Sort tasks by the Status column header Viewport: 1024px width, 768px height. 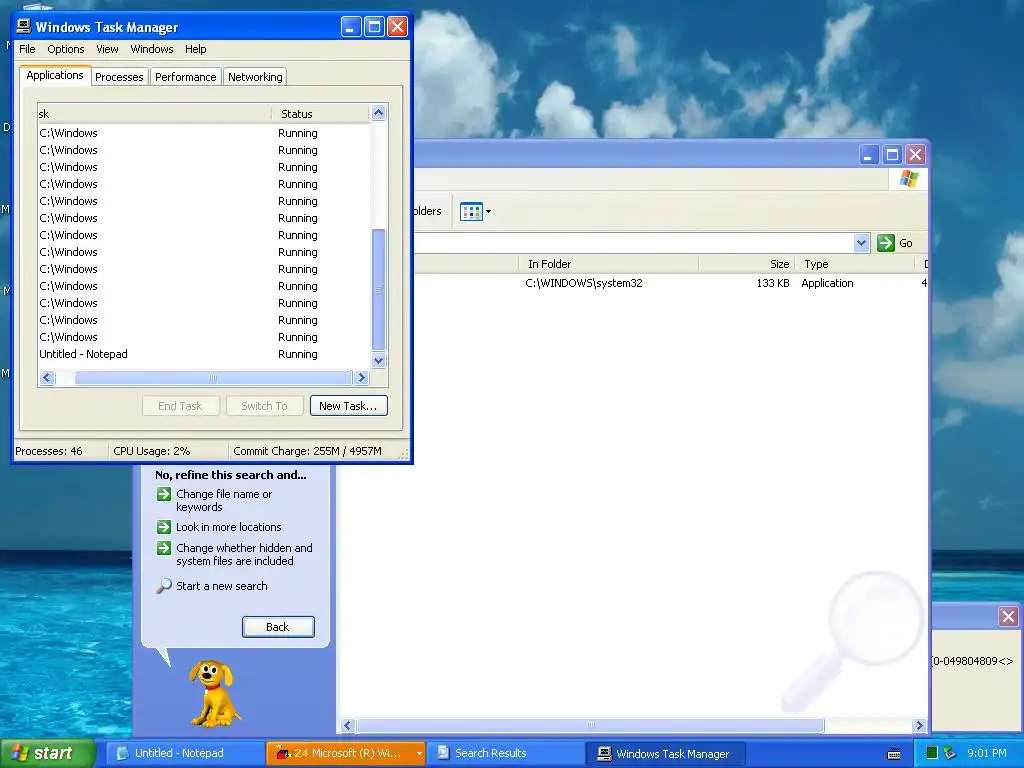pyautogui.click(x=320, y=114)
